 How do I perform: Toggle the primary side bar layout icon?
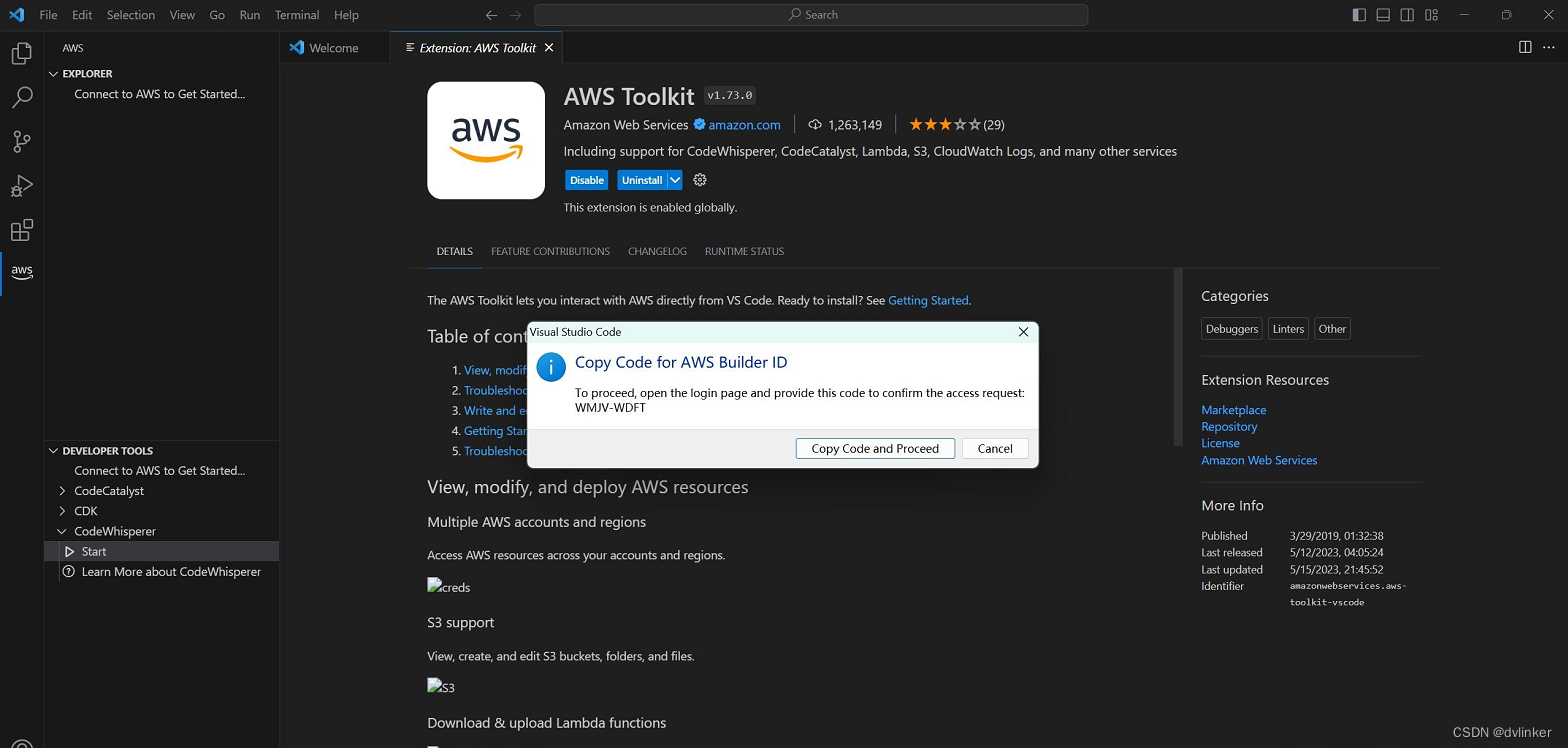coord(1359,15)
